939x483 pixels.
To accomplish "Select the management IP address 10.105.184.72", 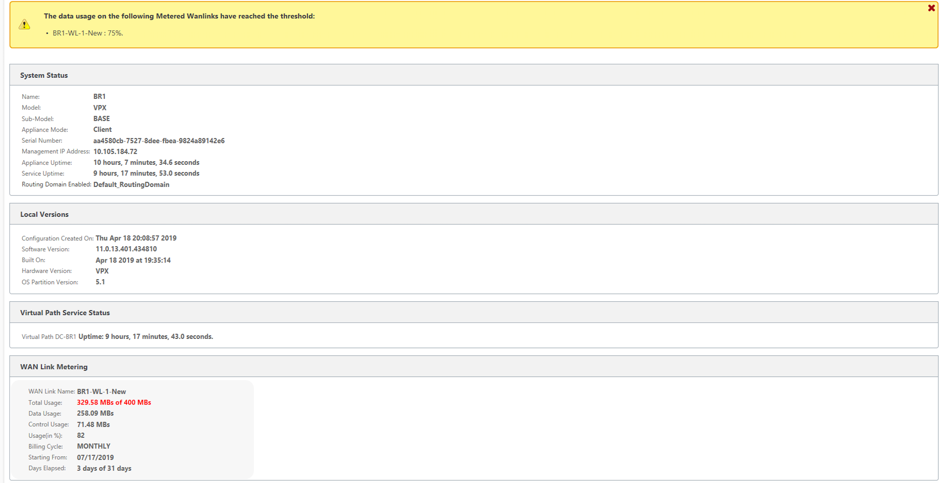I will 116,151.
